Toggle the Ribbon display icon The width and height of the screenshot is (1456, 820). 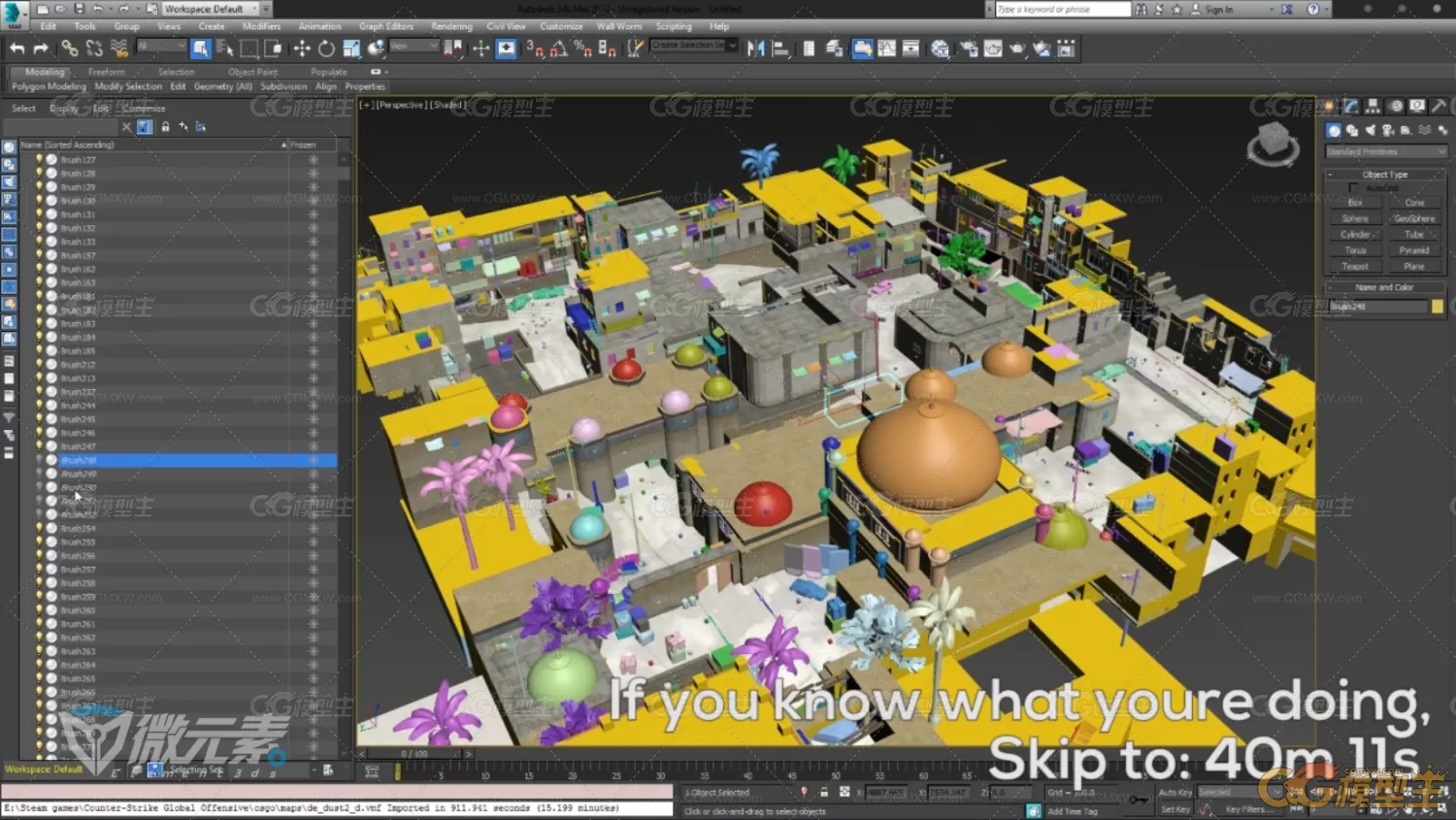(862, 49)
